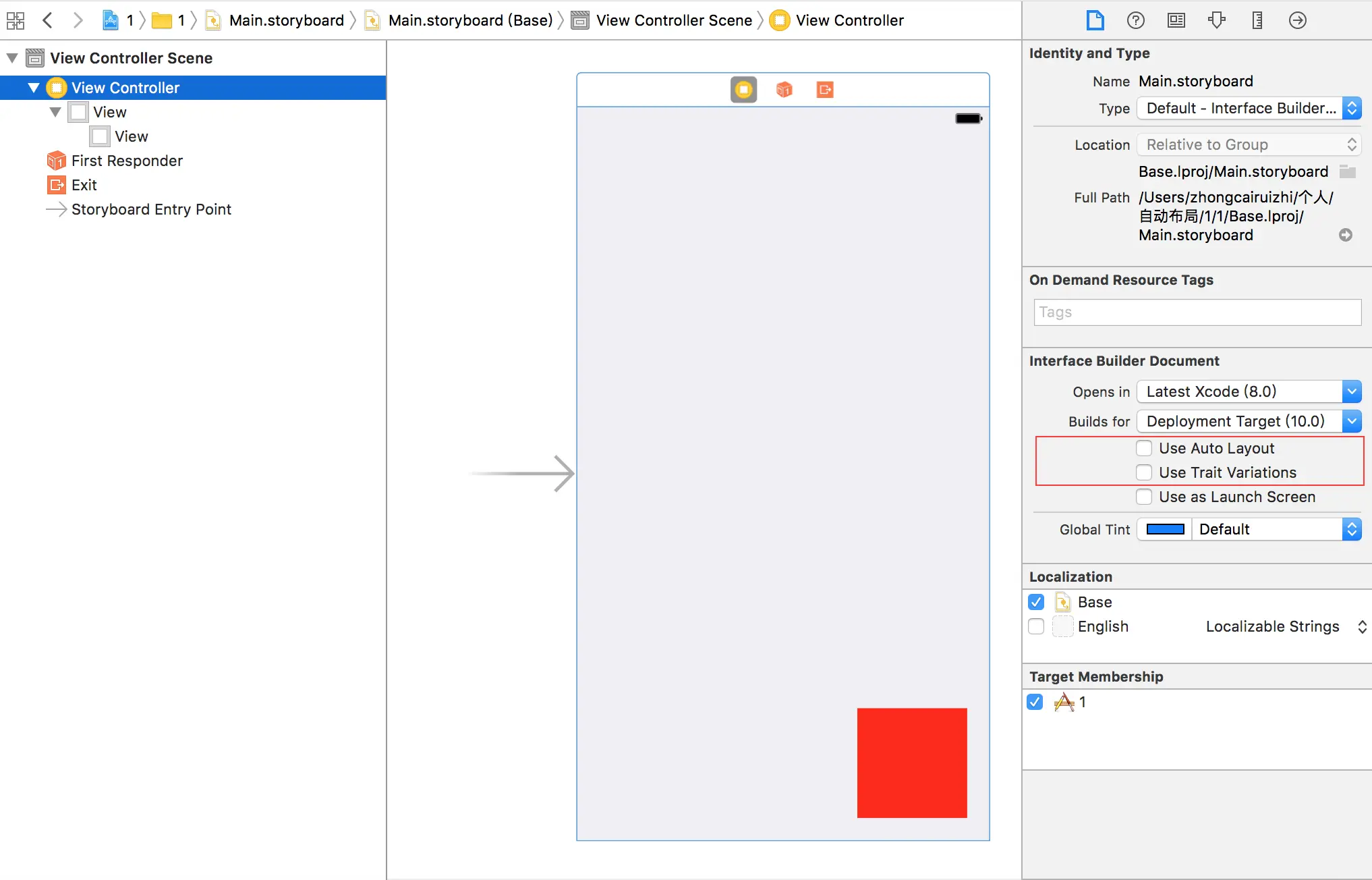Enable Use Auto Layout checkbox
Screen dimensions: 1372x880
point(1144,448)
